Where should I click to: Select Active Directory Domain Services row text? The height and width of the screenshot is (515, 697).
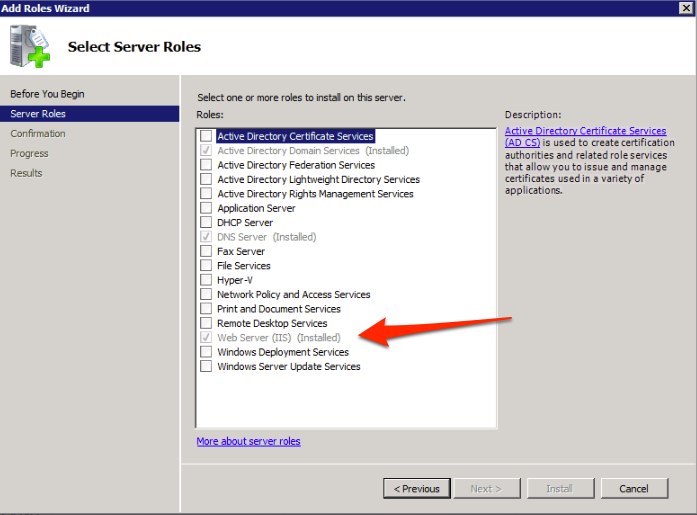pos(313,151)
